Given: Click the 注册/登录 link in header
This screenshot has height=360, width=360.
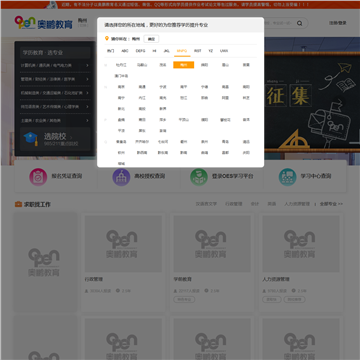Looking at the screenshot, I should 337,23.
